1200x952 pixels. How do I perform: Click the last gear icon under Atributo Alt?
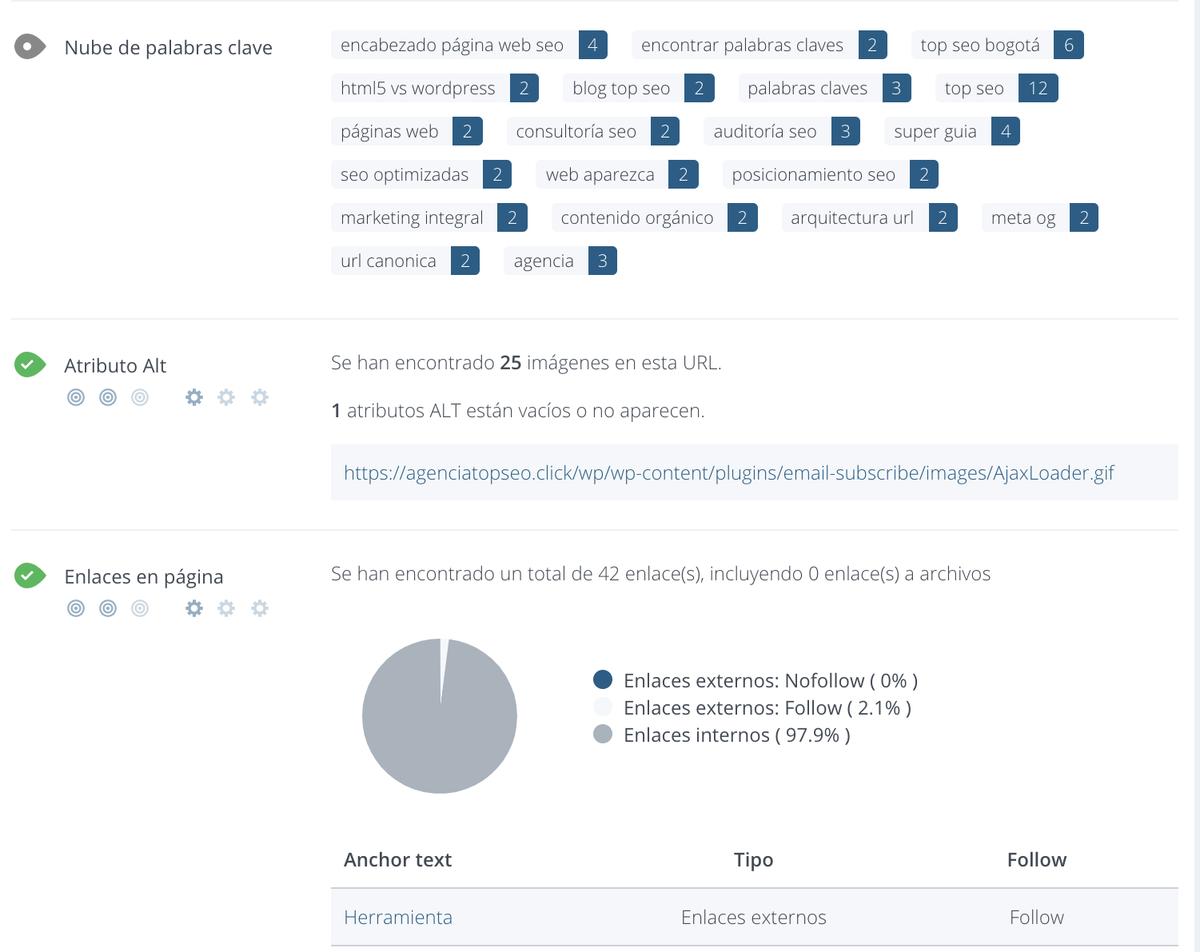pos(260,397)
